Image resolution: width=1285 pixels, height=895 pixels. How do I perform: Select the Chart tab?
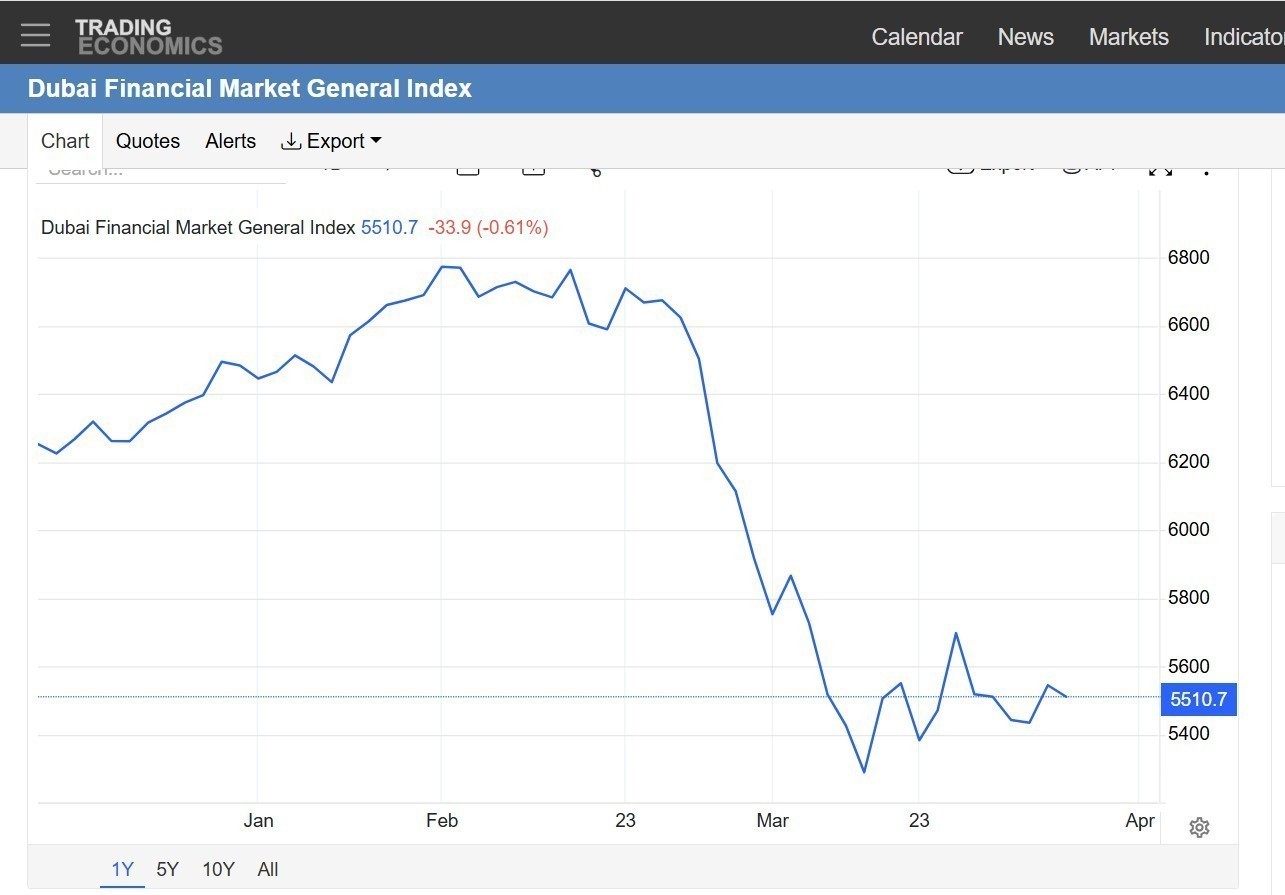[65, 141]
